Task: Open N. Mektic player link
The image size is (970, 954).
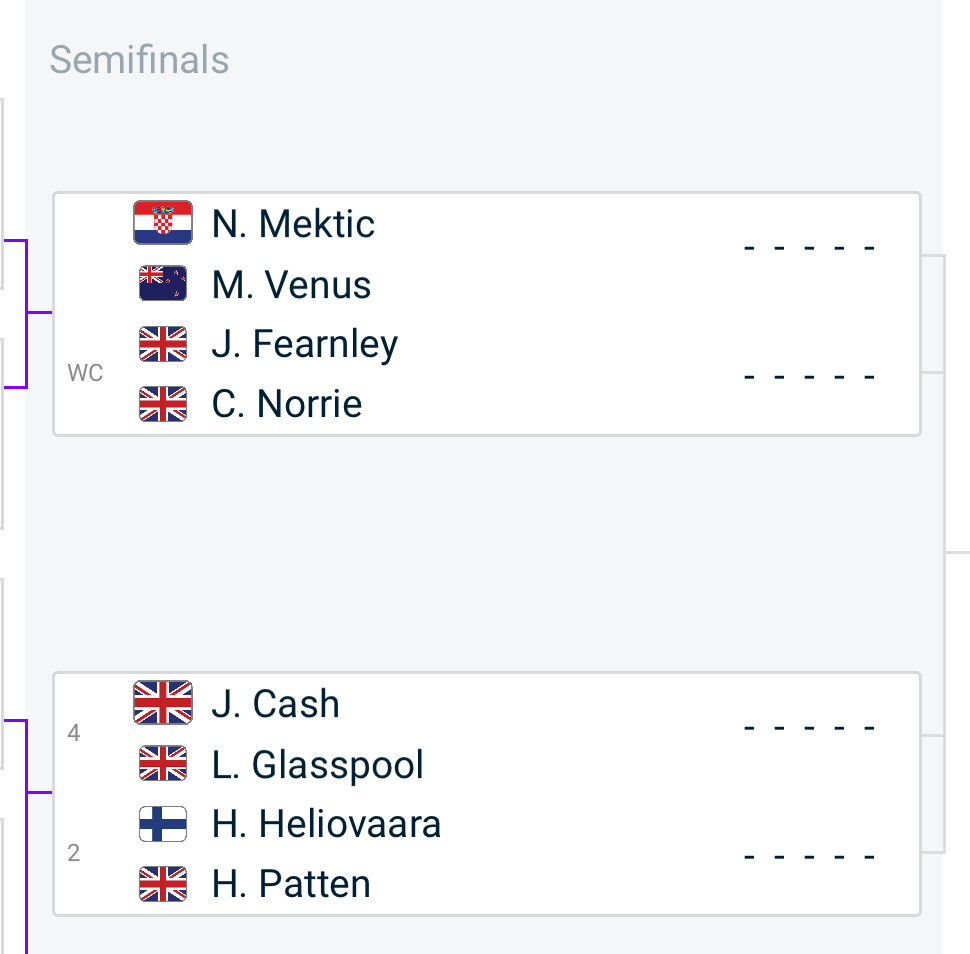Action: point(293,224)
